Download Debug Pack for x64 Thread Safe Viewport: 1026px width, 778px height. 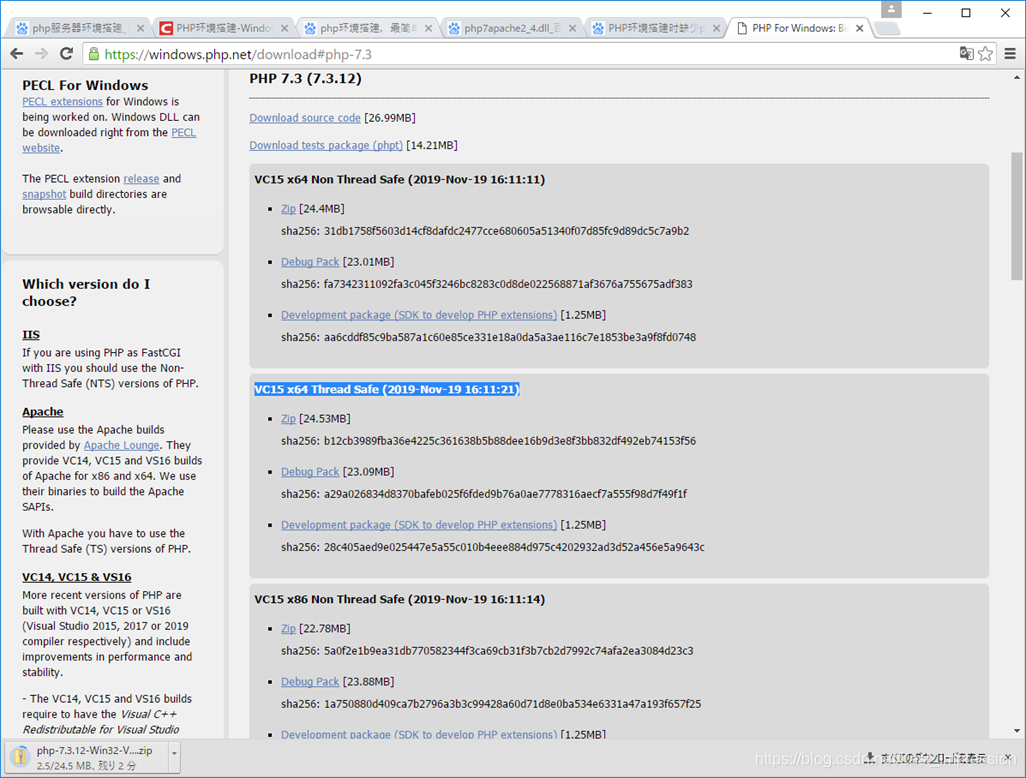point(310,472)
